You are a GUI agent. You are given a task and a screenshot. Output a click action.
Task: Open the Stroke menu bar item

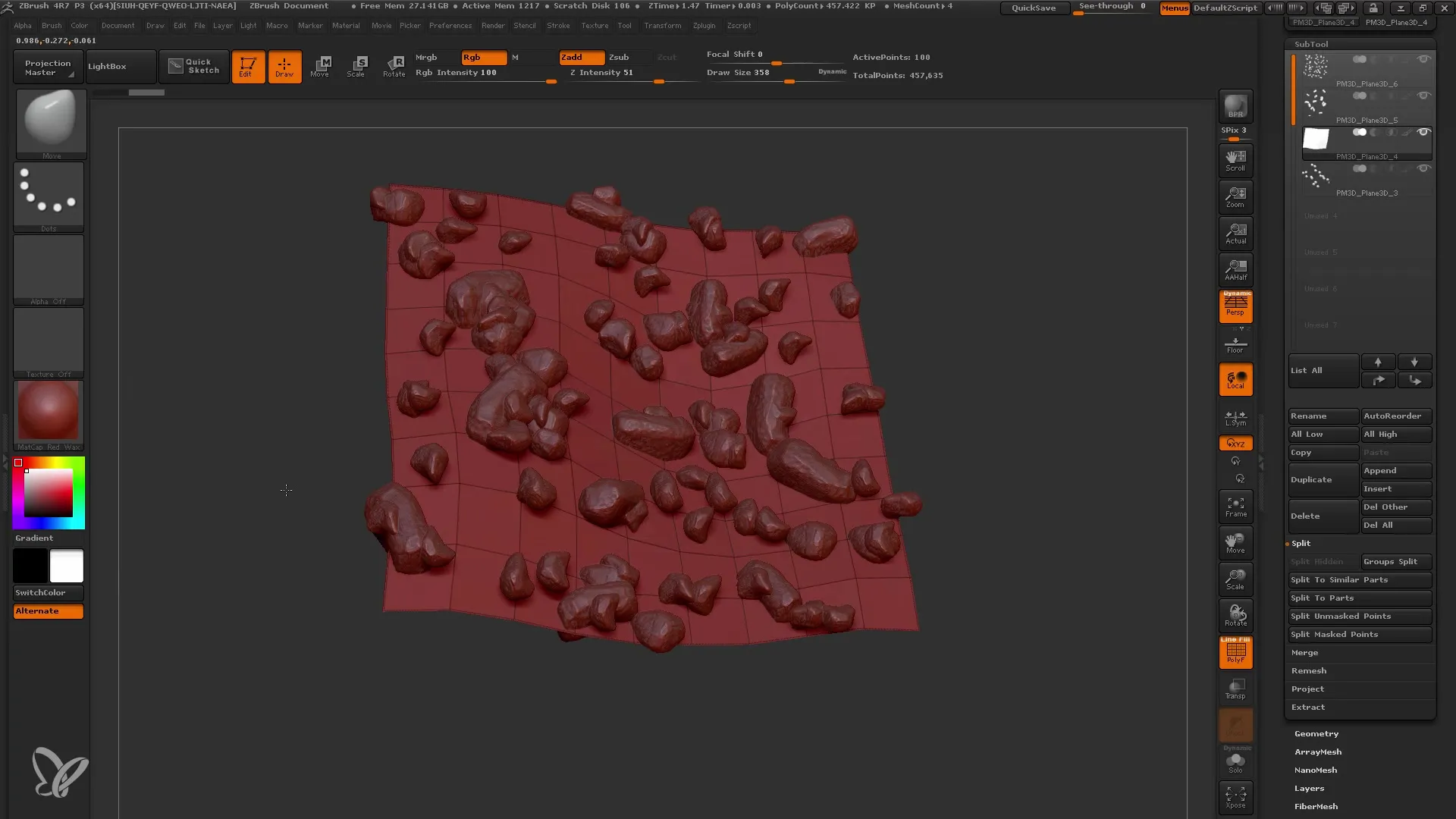(557, 25)
